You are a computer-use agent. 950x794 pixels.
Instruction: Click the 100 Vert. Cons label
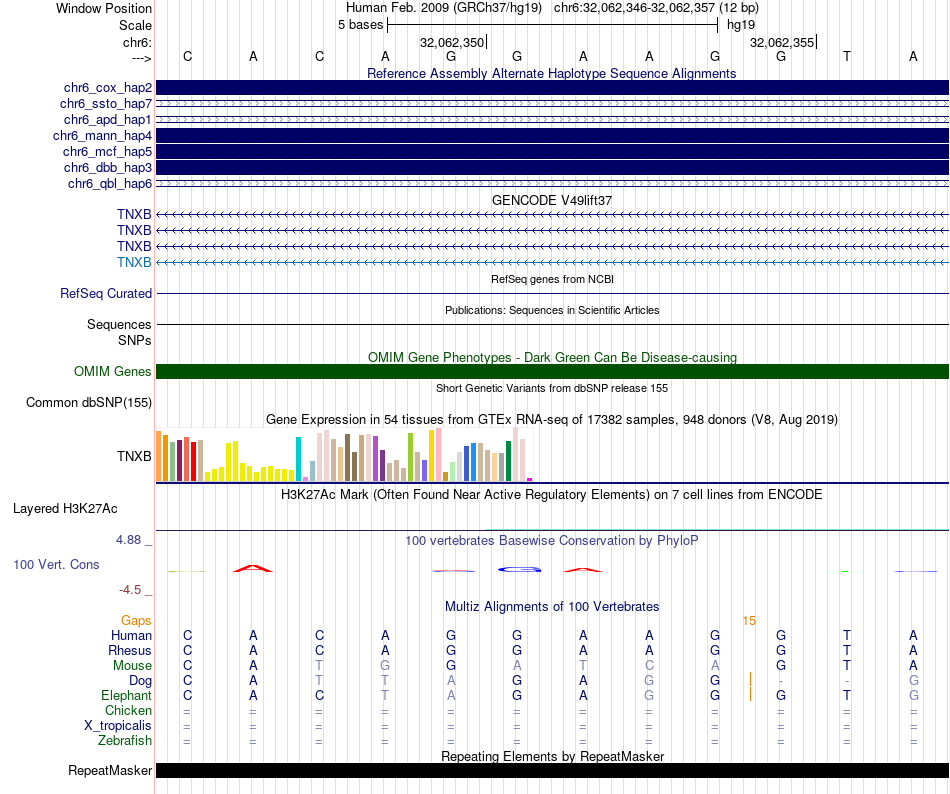pos(56,565)
